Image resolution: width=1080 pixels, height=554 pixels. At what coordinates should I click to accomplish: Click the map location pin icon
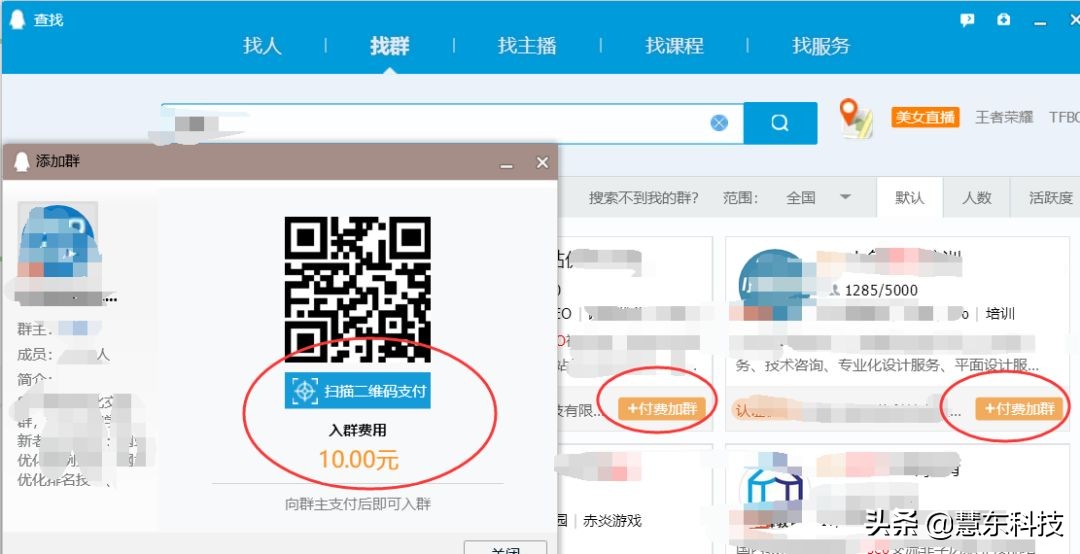pos(855,118)
